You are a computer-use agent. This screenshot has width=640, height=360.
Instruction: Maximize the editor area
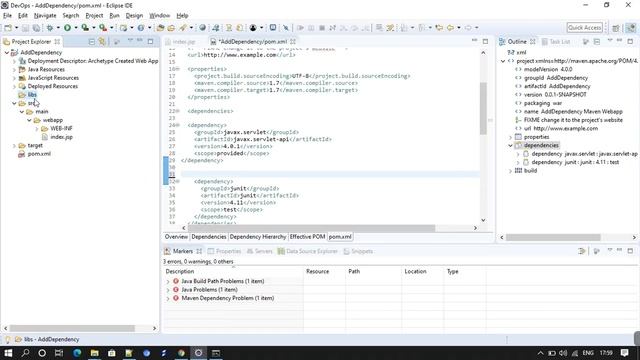click(485, 41)
